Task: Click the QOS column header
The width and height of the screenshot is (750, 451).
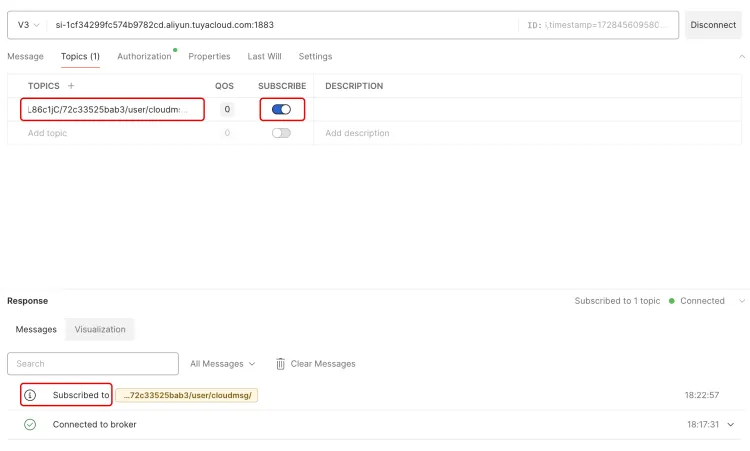Action: click(224, 86)
